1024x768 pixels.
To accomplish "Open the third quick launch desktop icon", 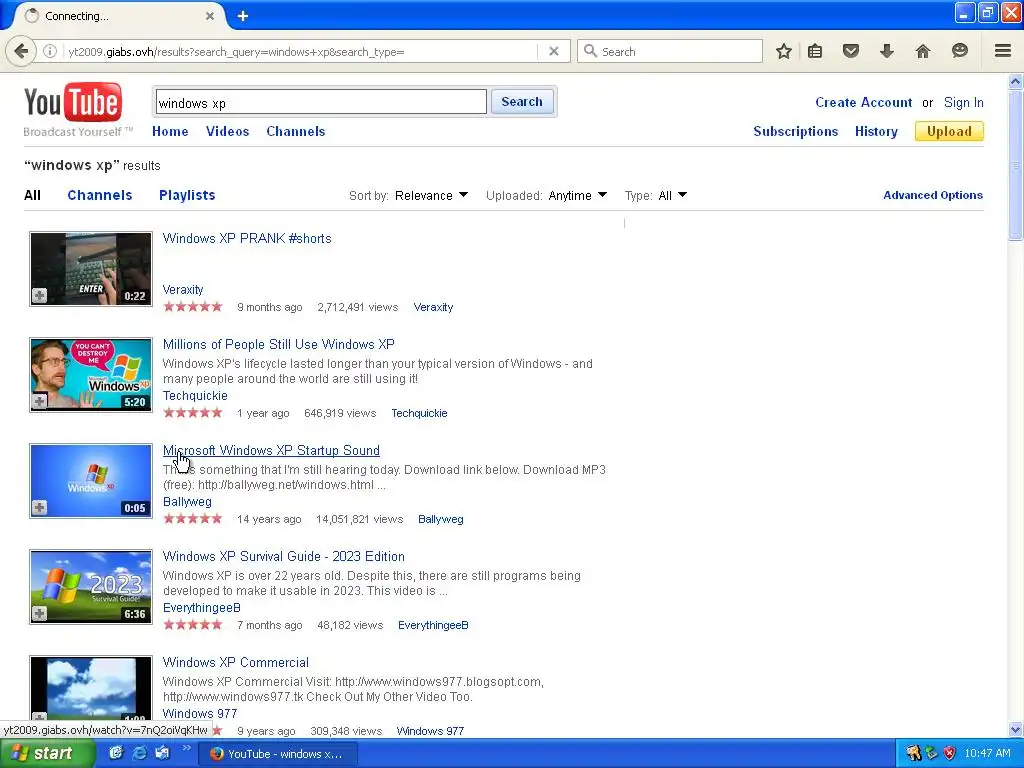I will point(162,753).
